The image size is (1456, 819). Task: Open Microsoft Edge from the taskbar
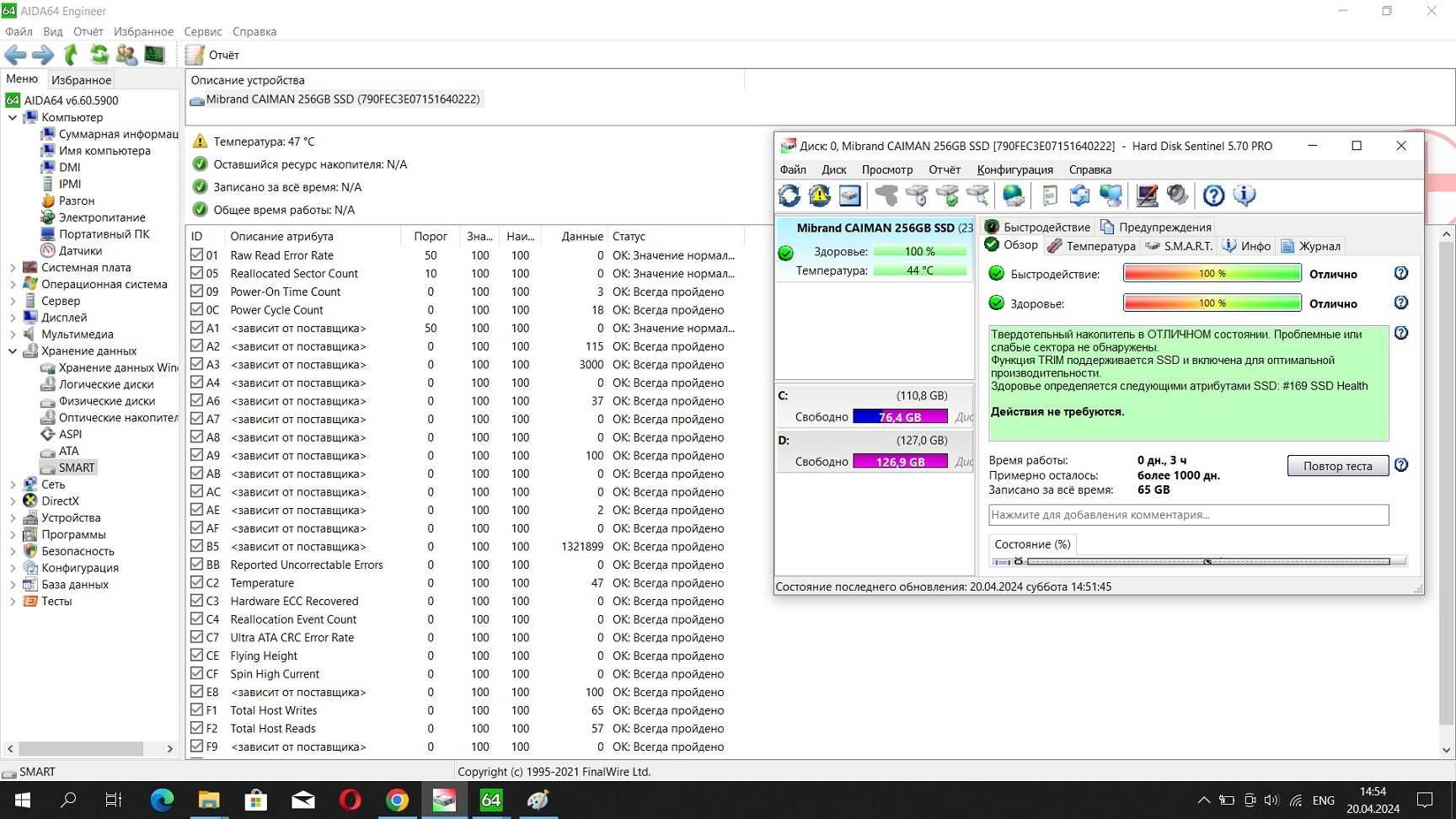click(162, 800)
